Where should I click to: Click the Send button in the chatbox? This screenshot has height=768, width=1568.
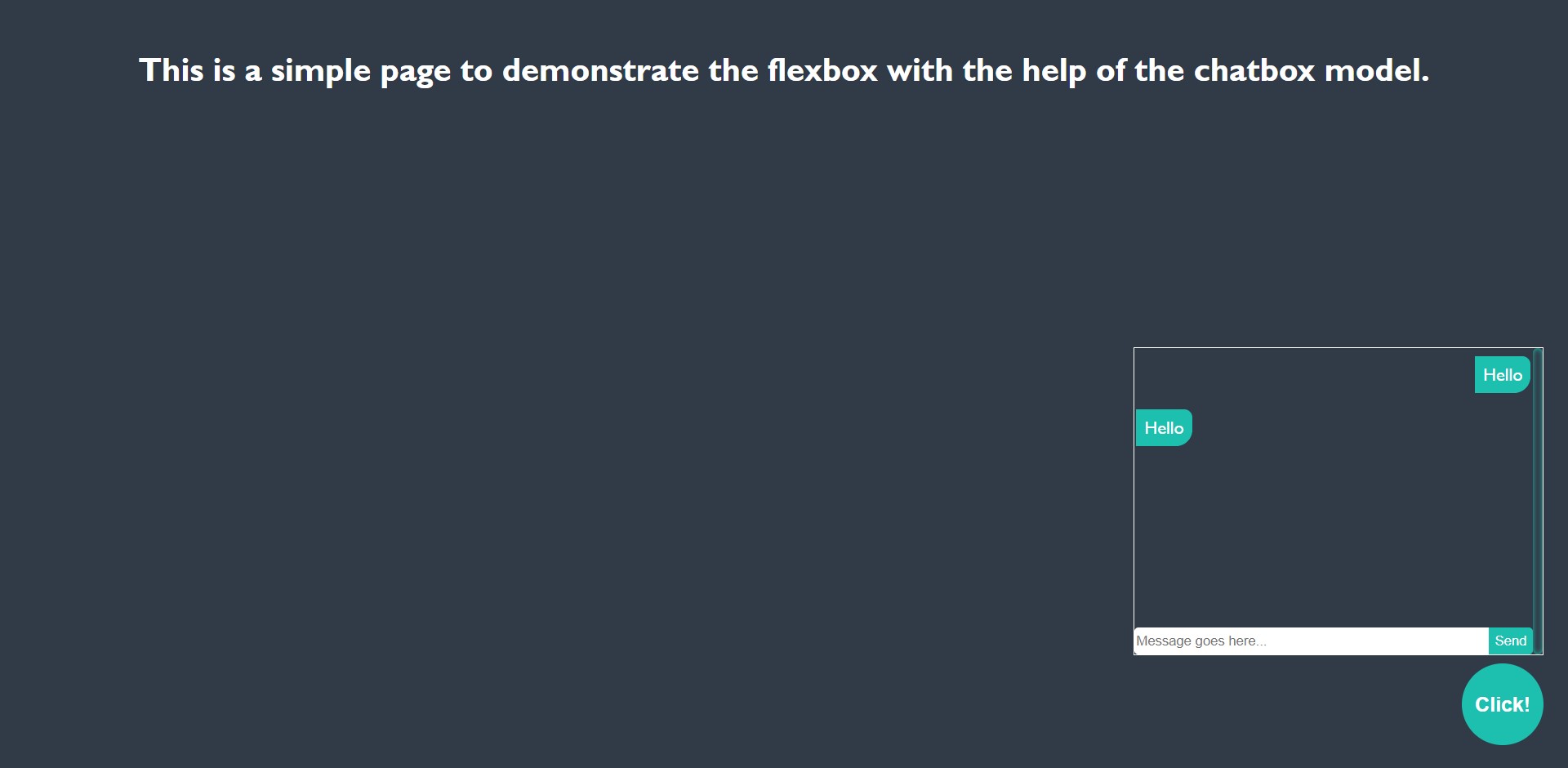coord(1510,641)
